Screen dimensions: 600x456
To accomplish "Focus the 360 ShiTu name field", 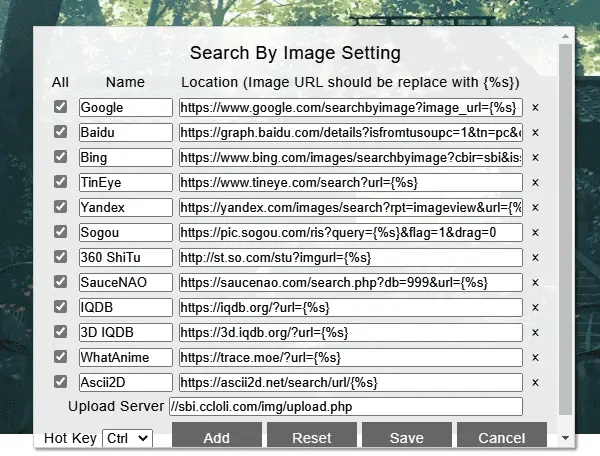I will point(126,257).
